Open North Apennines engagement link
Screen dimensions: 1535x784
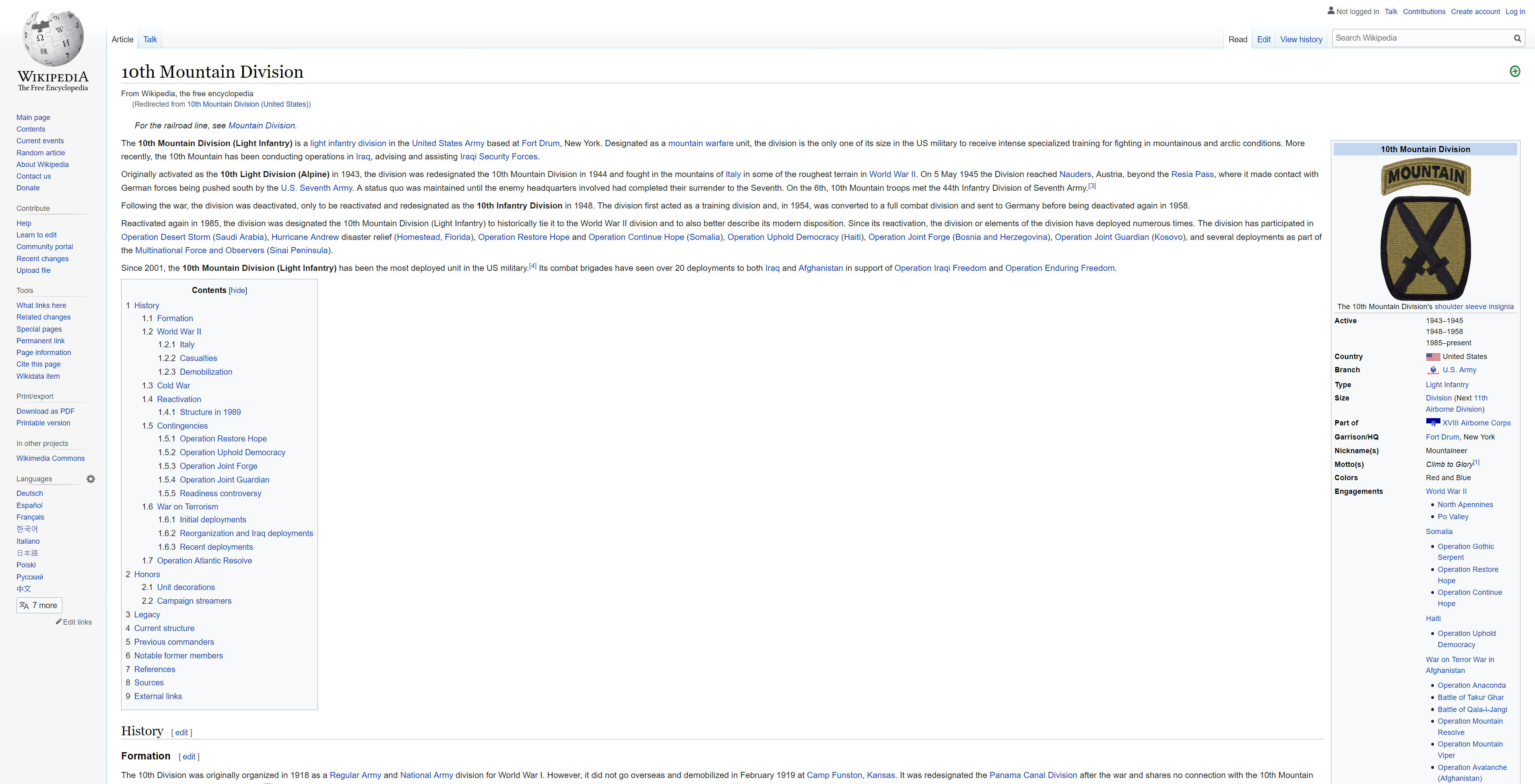(1465, 505)
